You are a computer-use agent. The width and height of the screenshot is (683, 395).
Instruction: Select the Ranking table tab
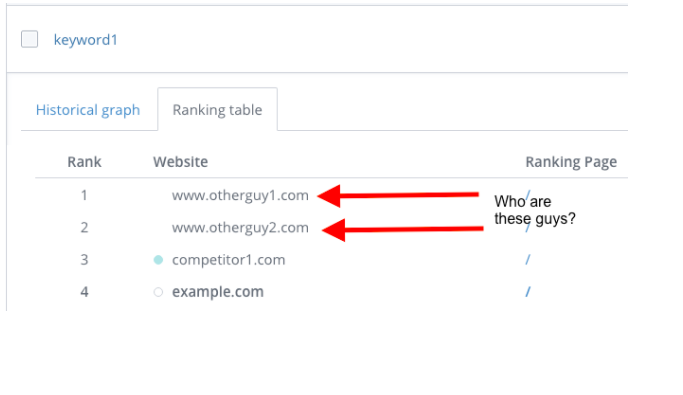(217, 110)
